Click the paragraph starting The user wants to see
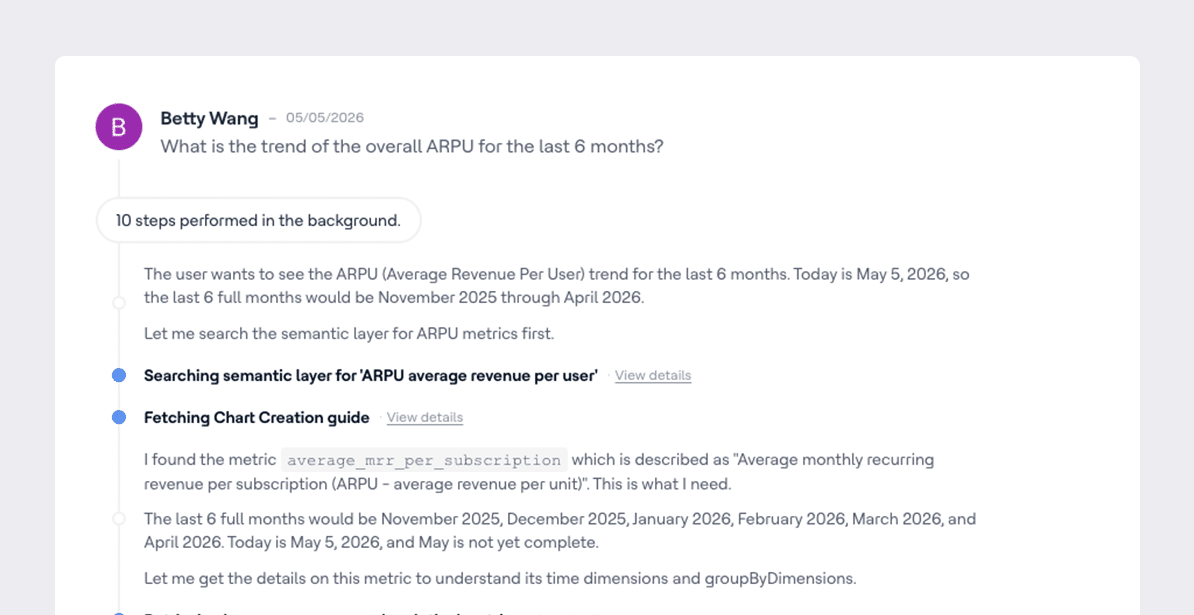This screenshot has height=615, width=1194. click(x=557, y=285)
